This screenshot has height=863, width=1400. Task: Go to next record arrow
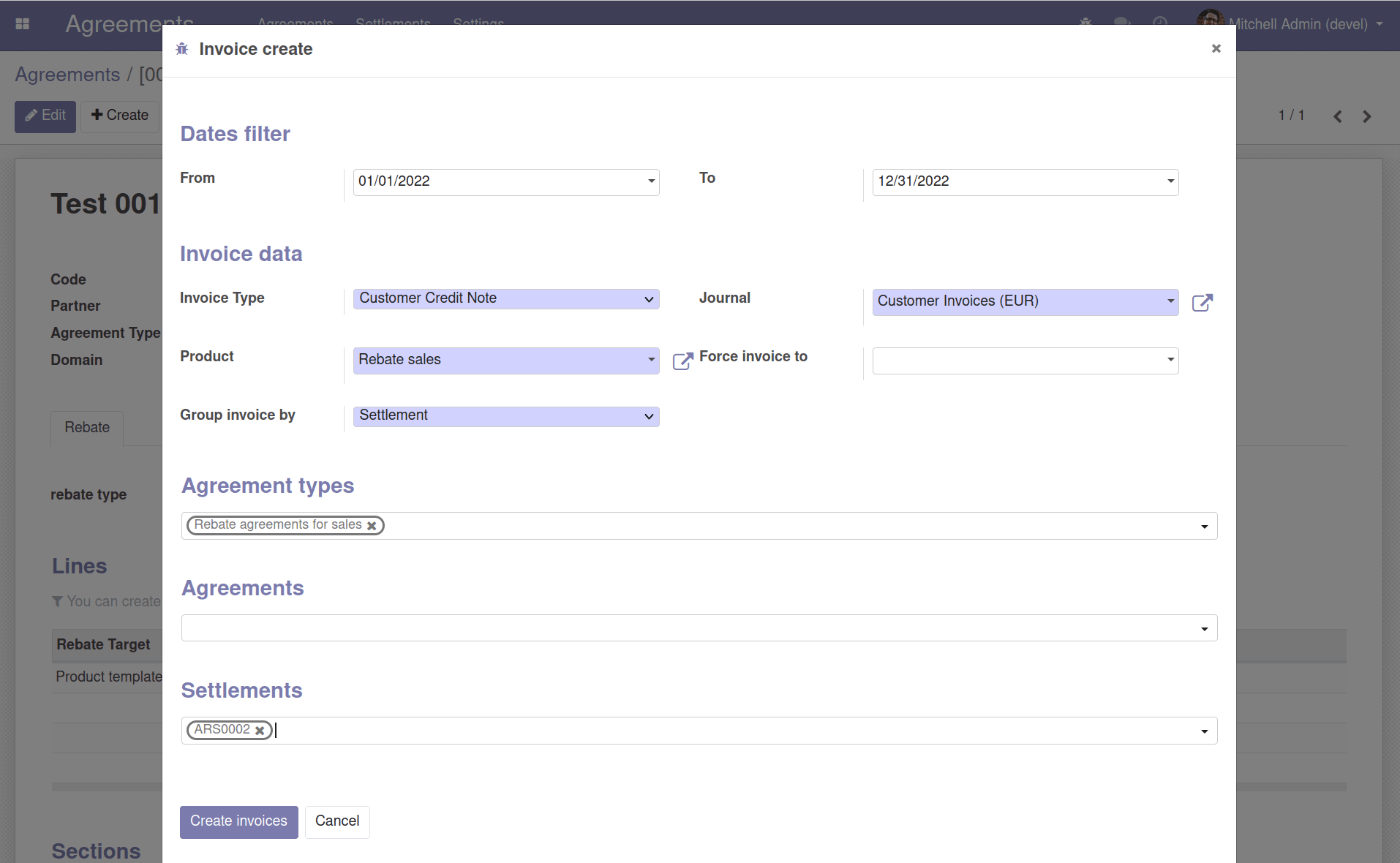pyautogui.click(x=1366, y=116)
